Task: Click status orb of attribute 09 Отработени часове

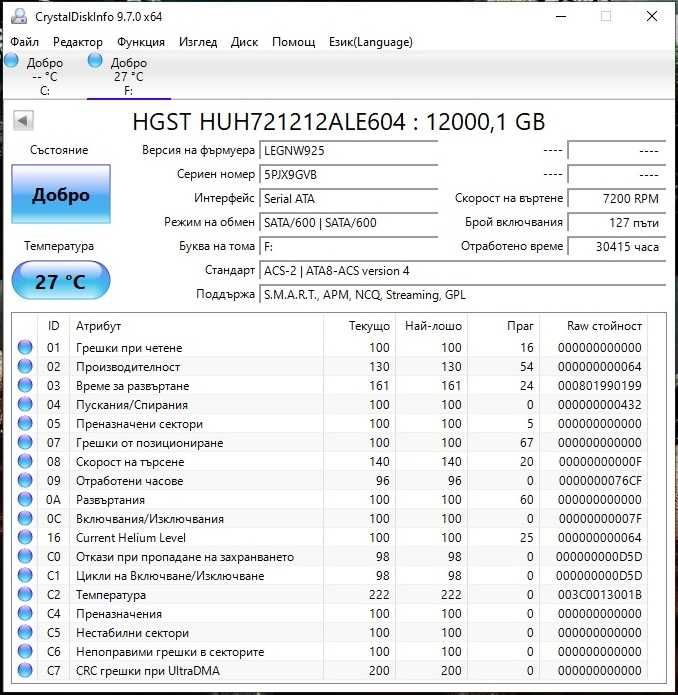Action: 25,480
